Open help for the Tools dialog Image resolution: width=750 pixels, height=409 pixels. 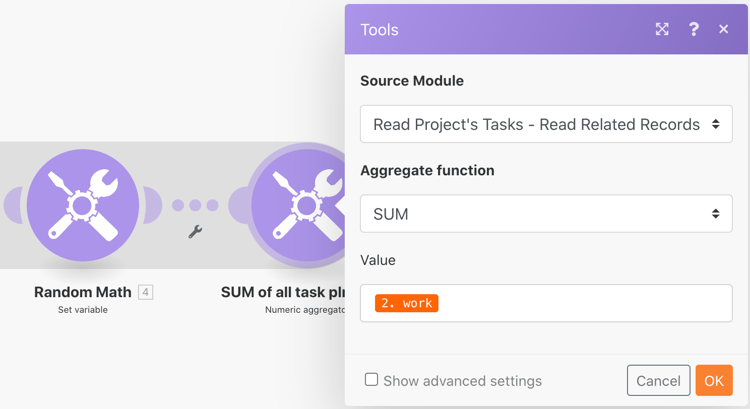click(693, 30)
